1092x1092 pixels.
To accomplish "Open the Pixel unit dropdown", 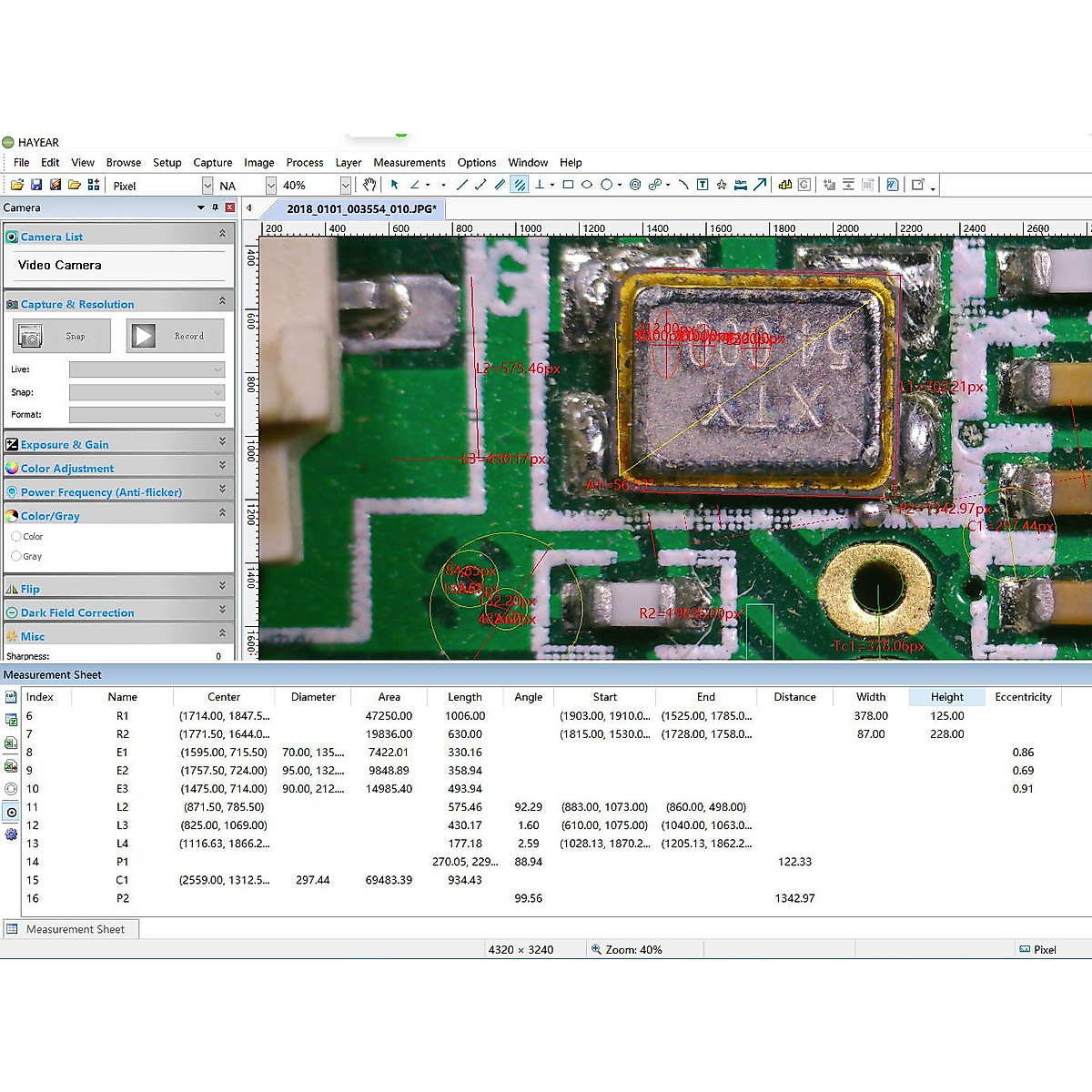I will pos(207,186).
